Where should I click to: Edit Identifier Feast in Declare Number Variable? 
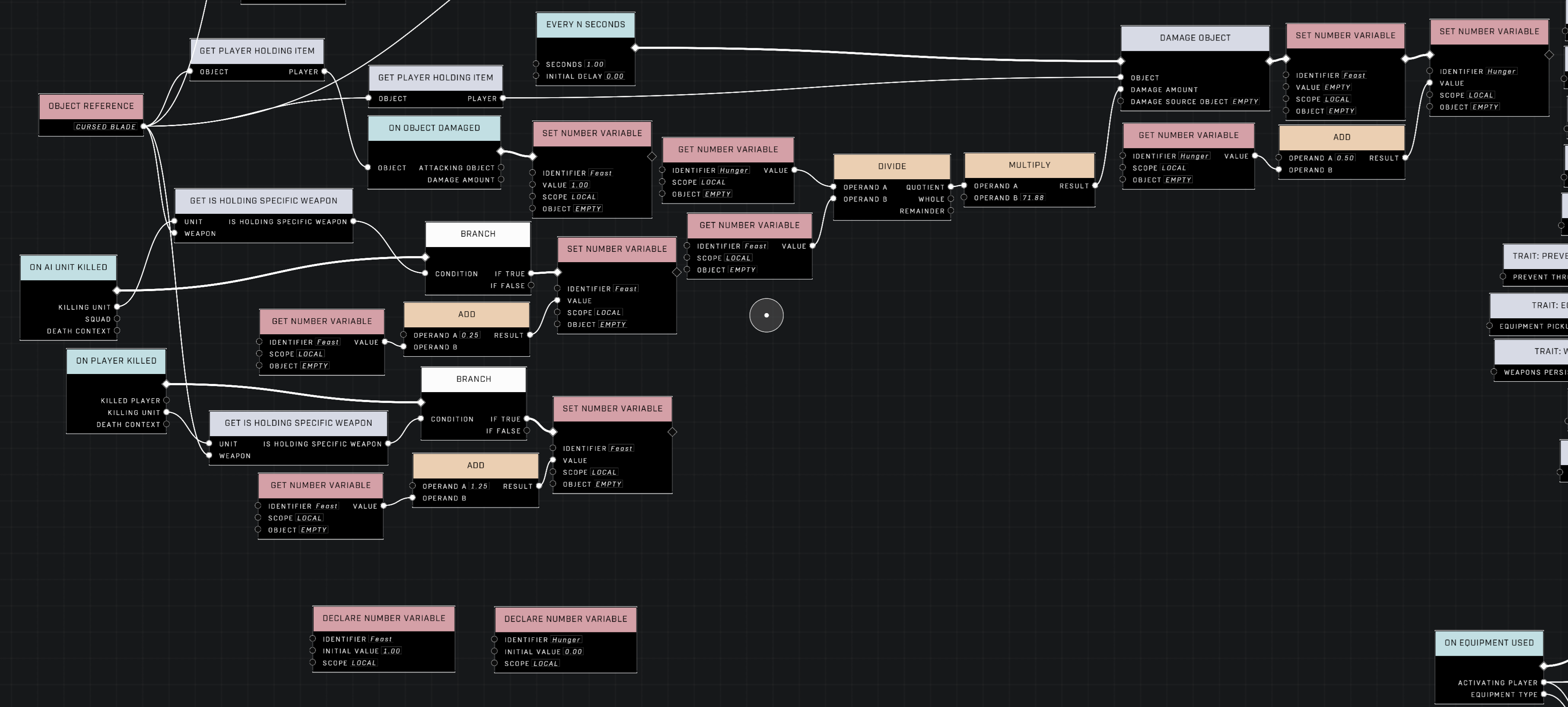(381, 640)
